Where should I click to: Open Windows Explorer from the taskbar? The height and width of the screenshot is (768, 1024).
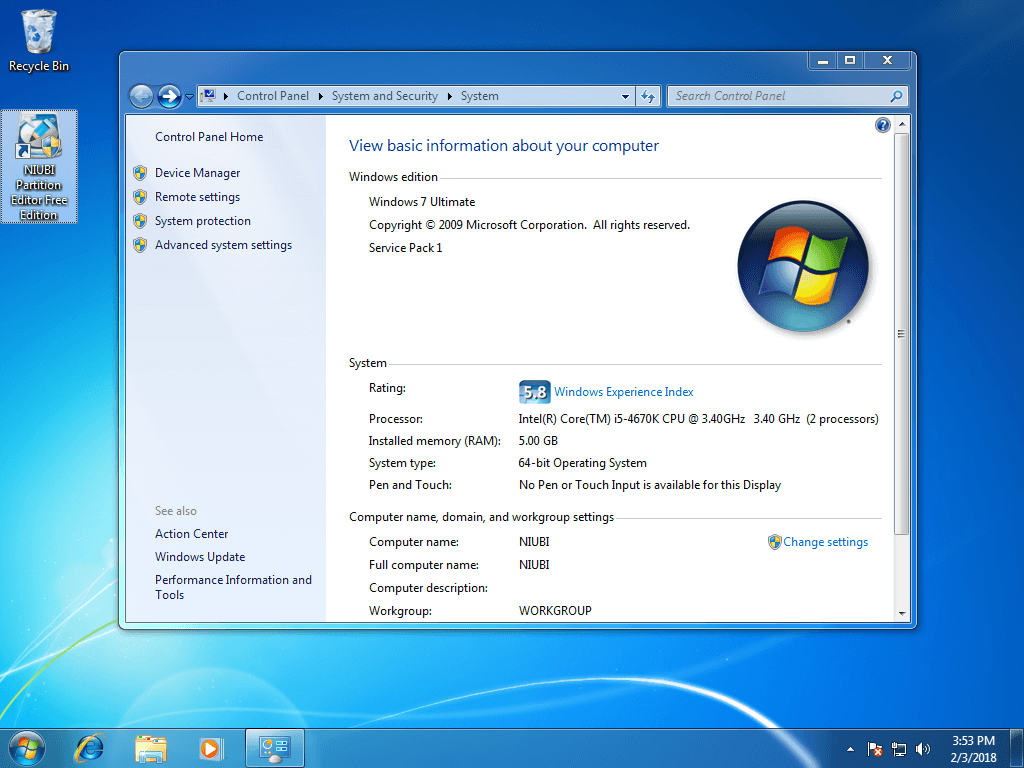pos(151,748)
